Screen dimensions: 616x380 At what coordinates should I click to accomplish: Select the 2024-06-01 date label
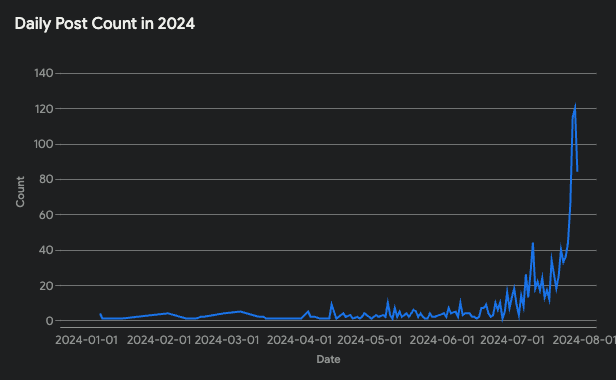tap(442, 340)
